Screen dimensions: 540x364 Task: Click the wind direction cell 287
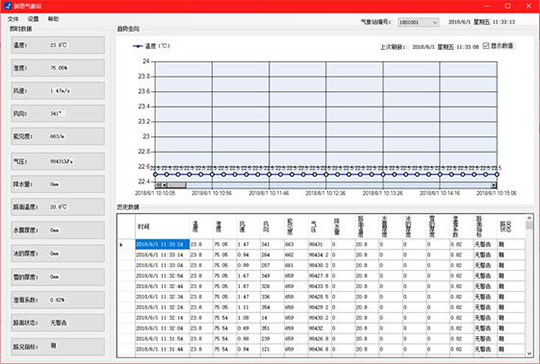click(x=272, y=265)
